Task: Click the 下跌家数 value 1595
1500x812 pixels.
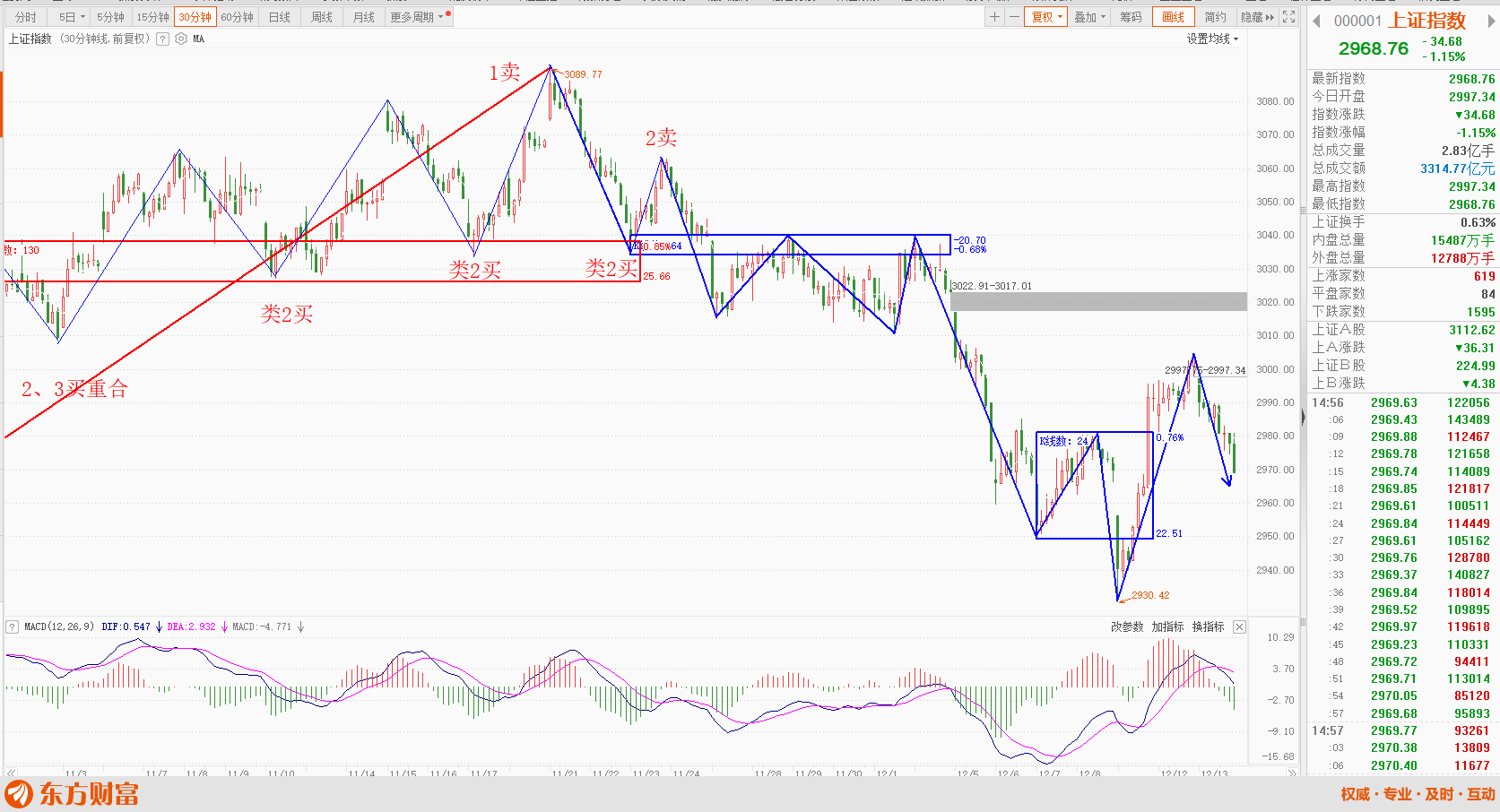Action: [1480, 312]
